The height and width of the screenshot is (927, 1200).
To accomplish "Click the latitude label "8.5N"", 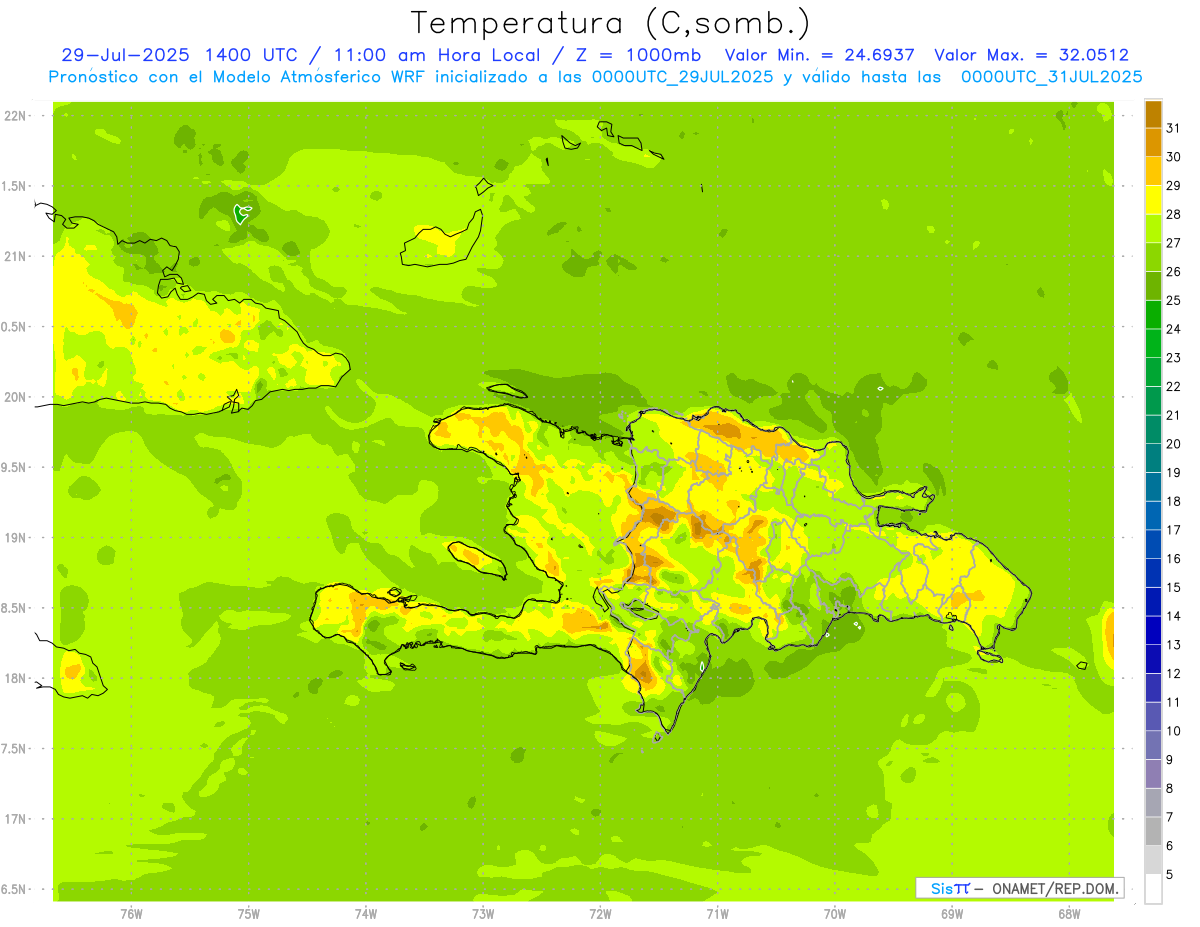I will (16, 608).
